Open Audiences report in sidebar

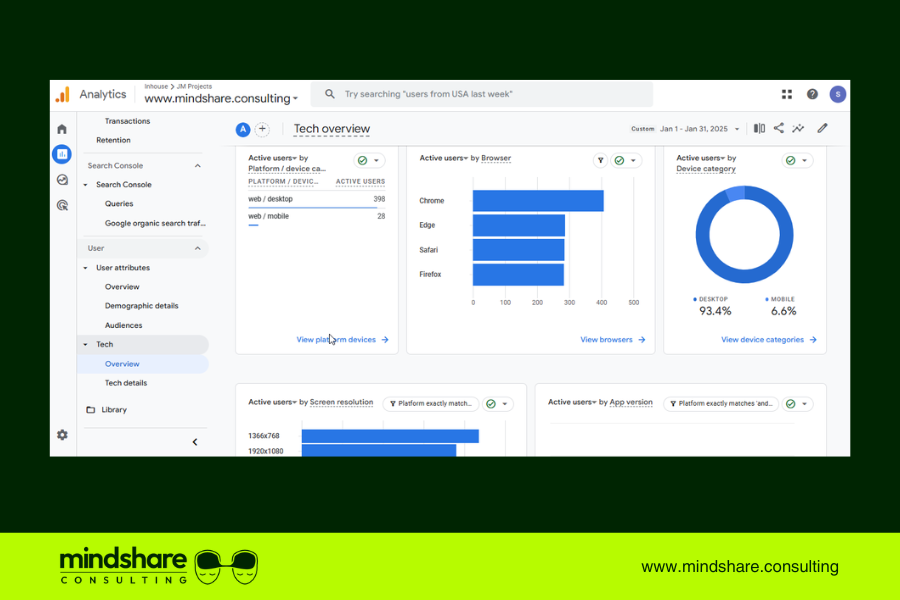click(123, 326)
